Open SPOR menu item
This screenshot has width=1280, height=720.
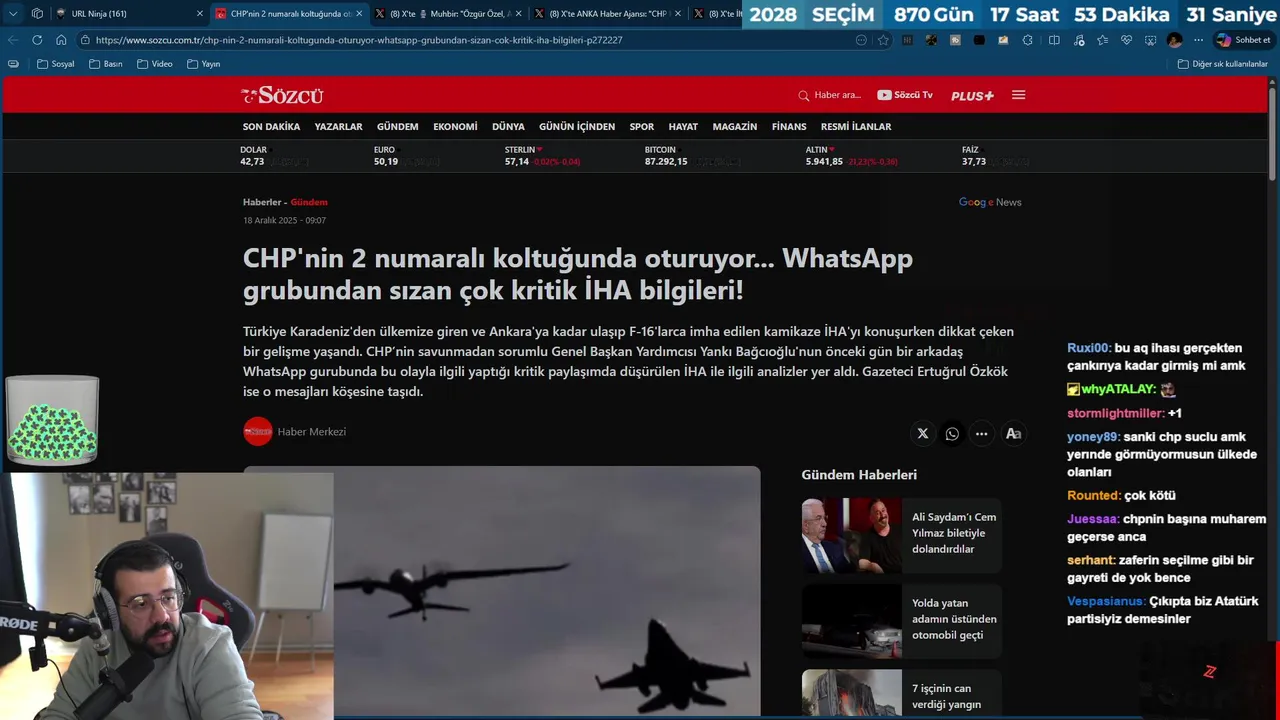[x=641, y=127]
